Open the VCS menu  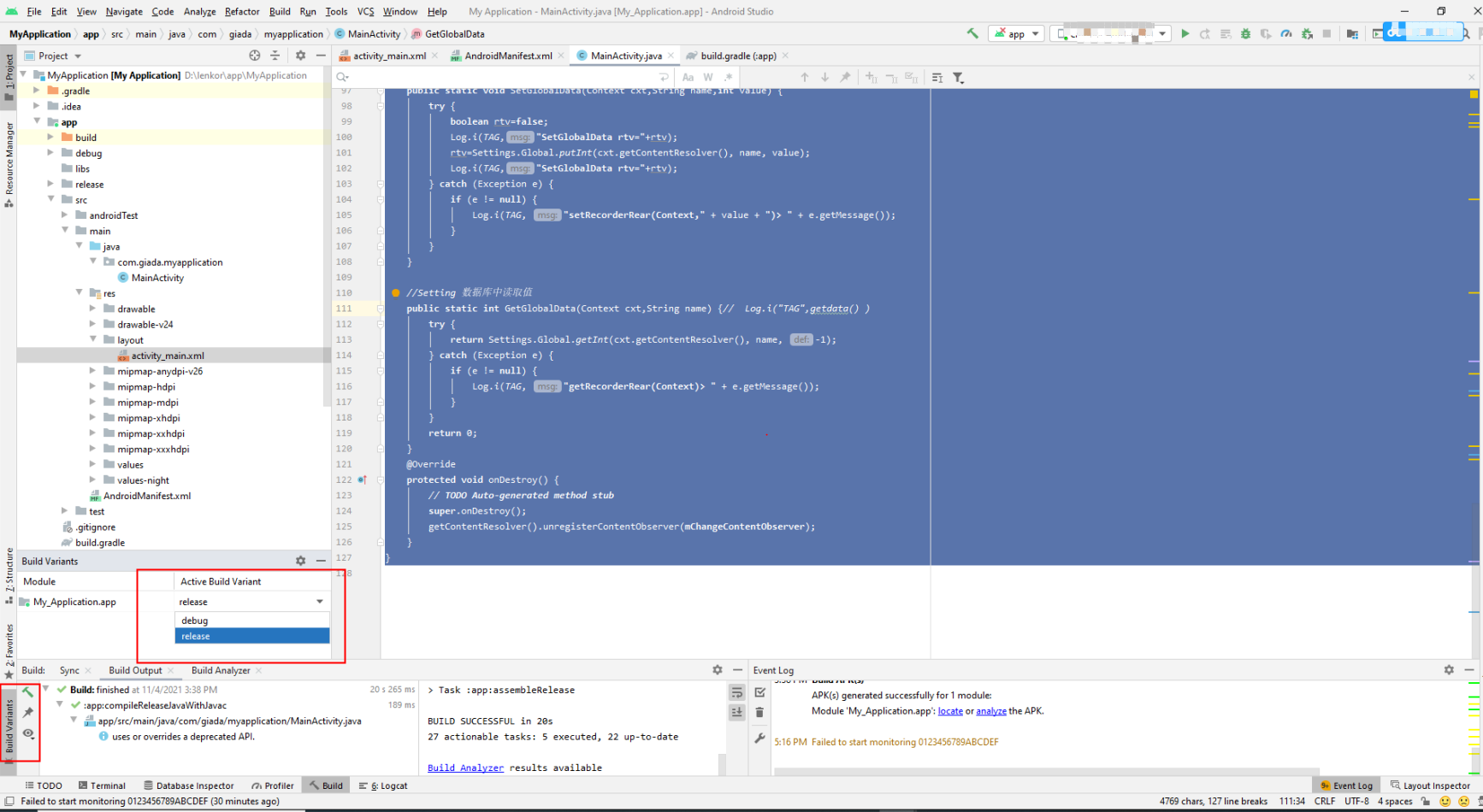click(x=365, y=11)
